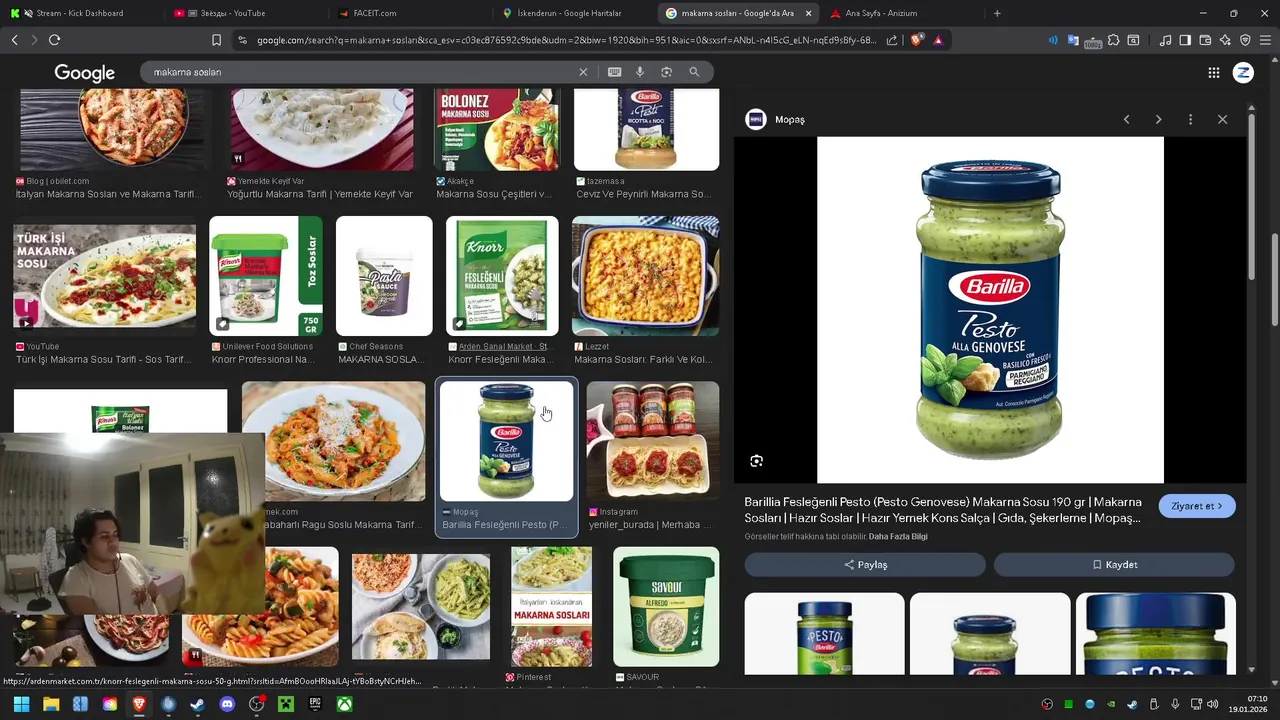Toggle the browser sidebar panel icon
This screenshot has width=1280, height=720.
click(x=1185, y=40)
